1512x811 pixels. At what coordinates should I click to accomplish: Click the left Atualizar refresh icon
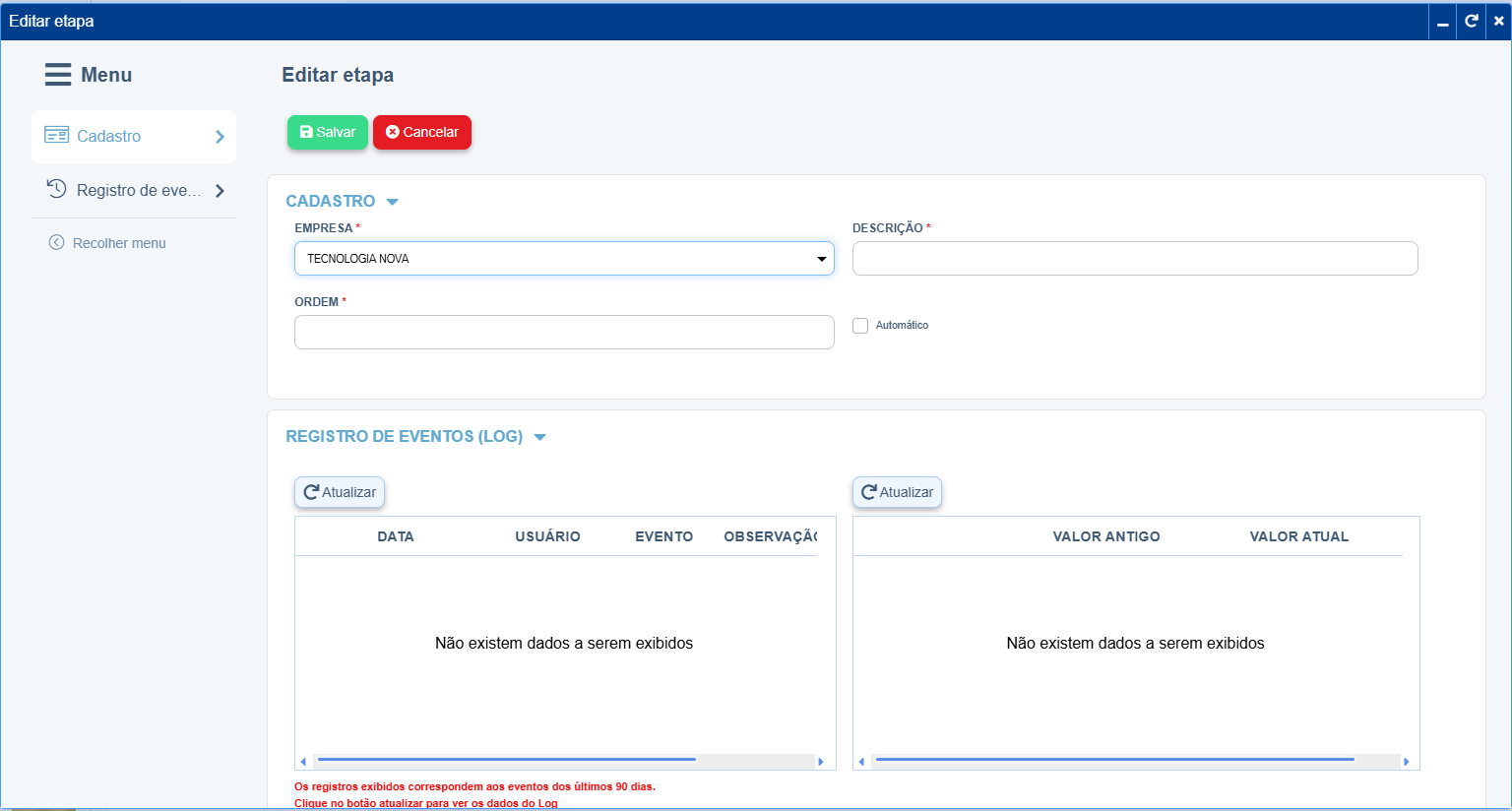click(x=312, y=491)
